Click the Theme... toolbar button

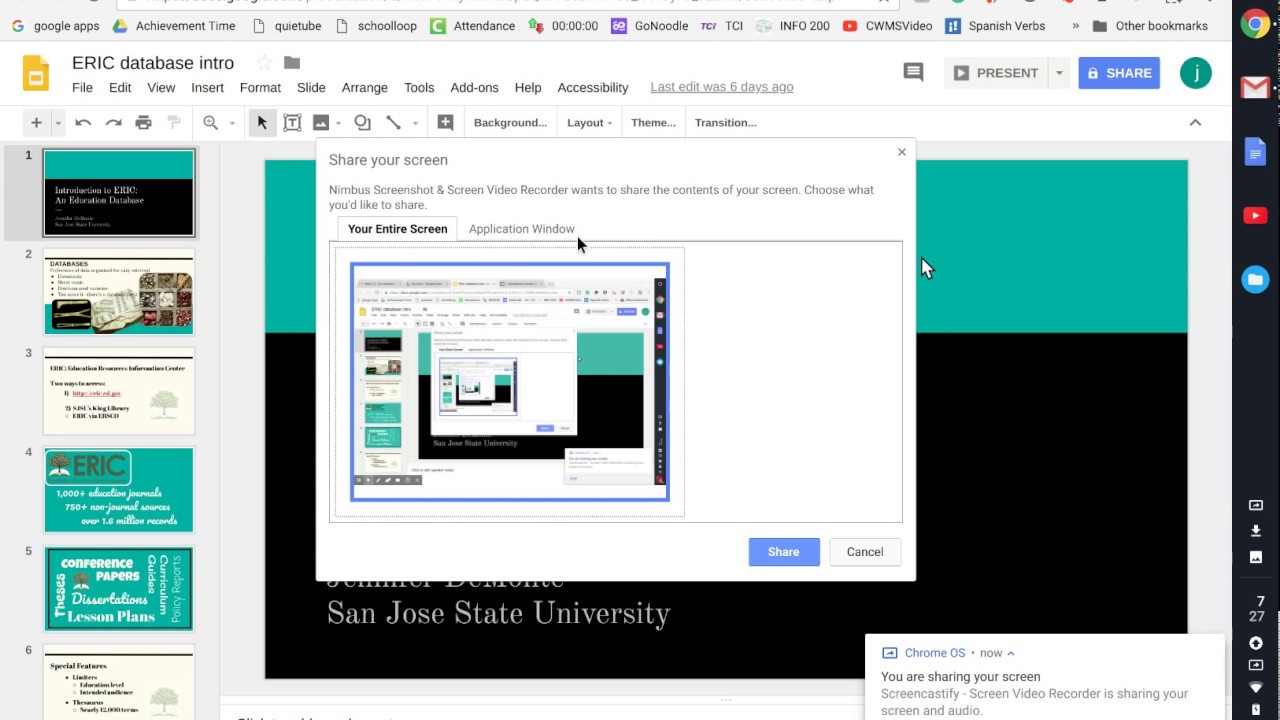[653, 123]
